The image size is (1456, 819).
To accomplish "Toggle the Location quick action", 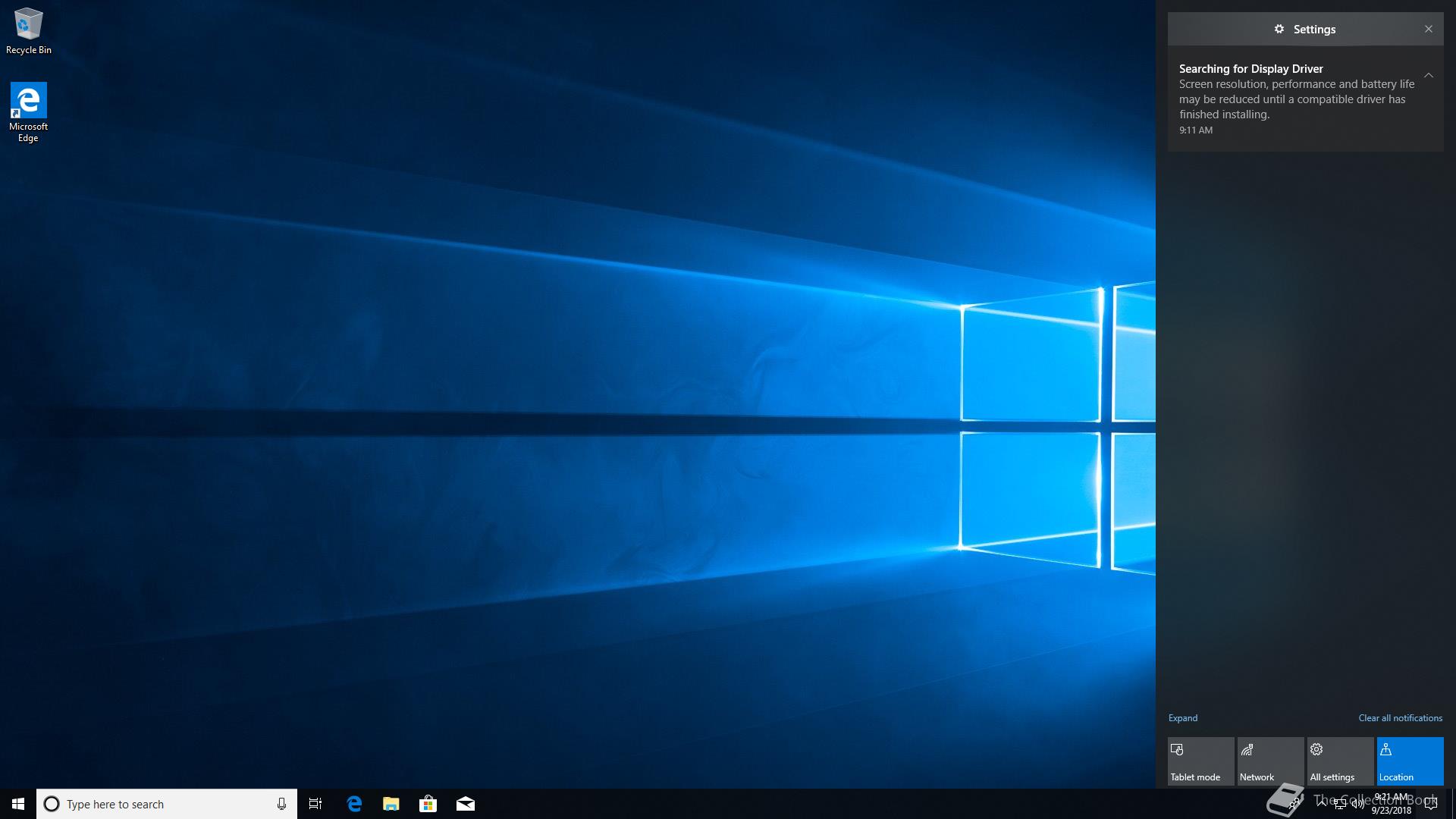I will coord(1410,761).
